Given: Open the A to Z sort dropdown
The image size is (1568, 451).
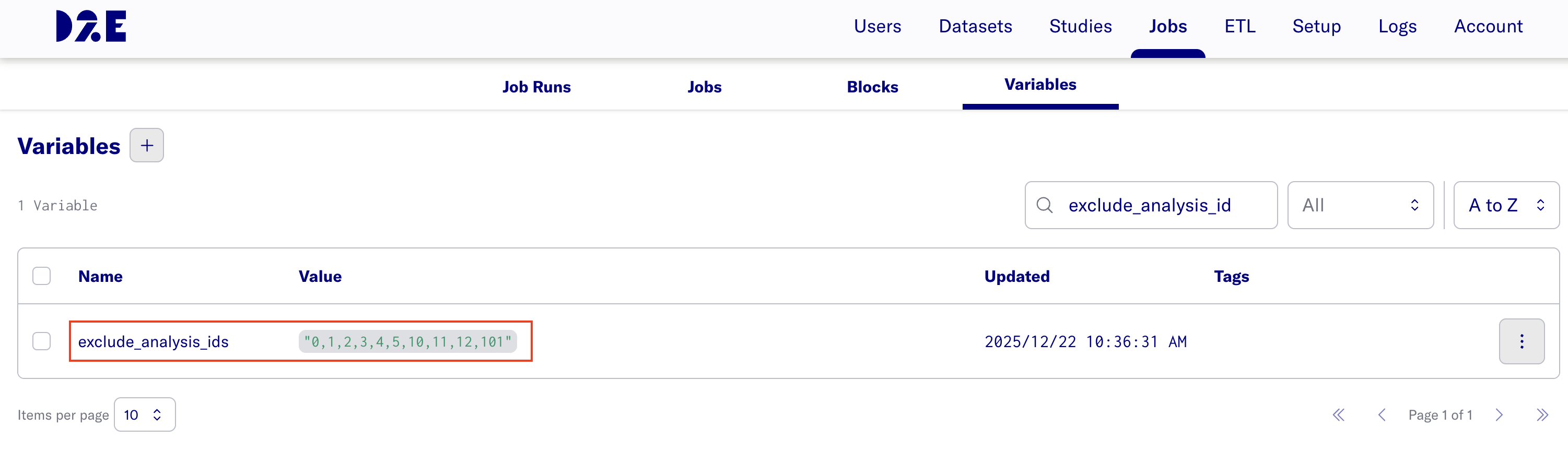Looking at the screenshot, I should [x=1505, y=205].
